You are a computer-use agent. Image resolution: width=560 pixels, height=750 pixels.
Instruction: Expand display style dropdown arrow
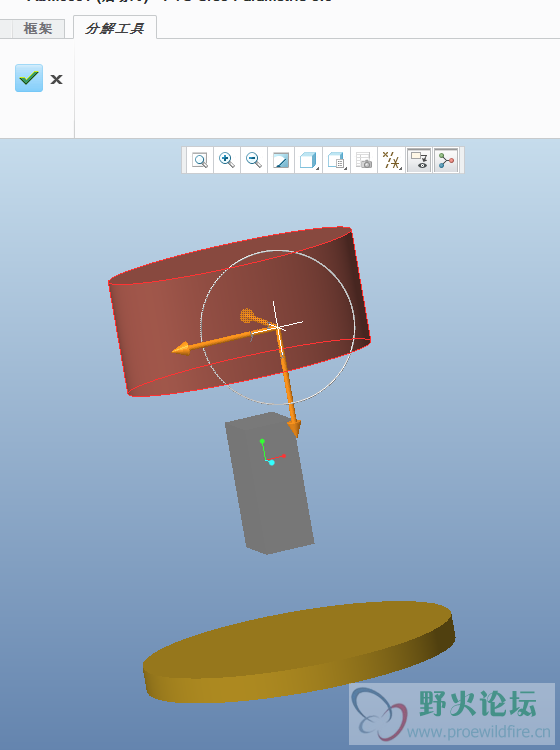[317, 168]
